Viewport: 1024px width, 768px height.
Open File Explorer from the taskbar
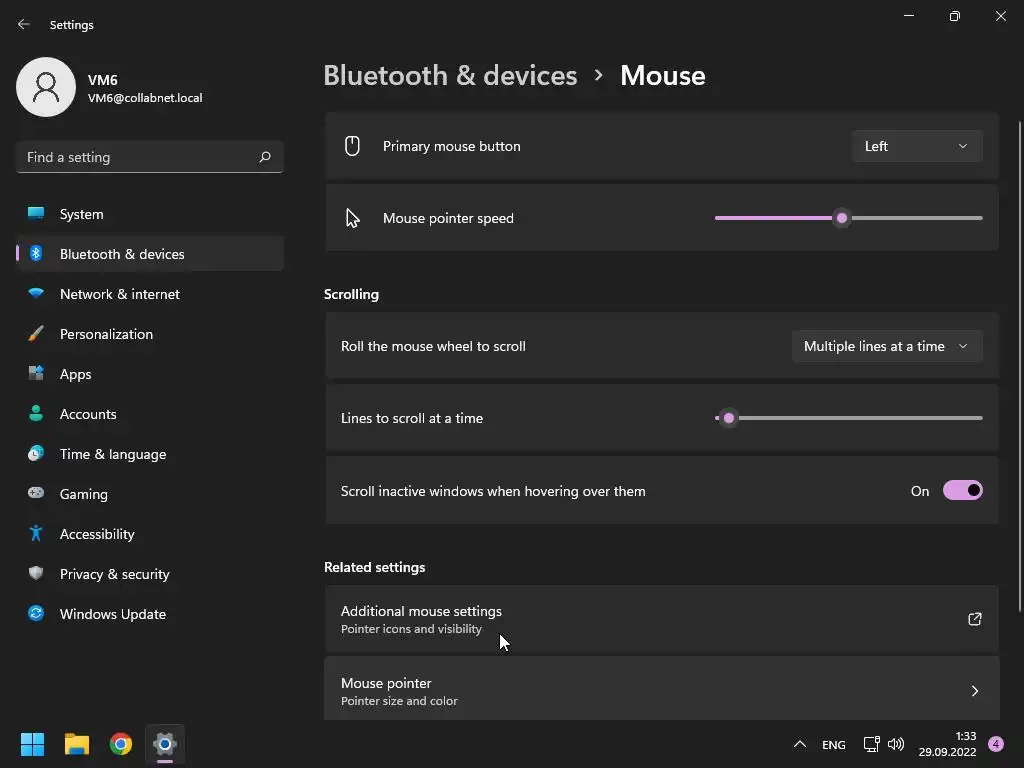[77, 744]
